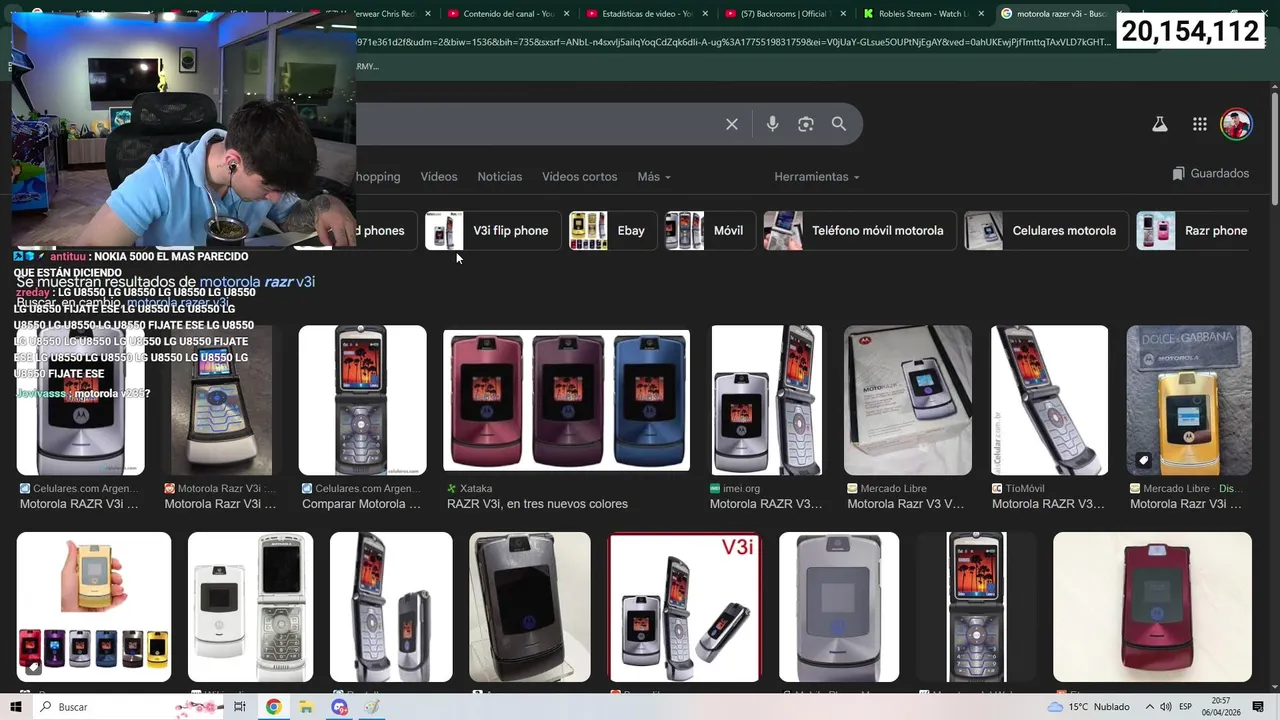Open hand holding gold Razr image
Image resolution: width=1280 pixels, height=720 pixels.
[x=94, y=607]
